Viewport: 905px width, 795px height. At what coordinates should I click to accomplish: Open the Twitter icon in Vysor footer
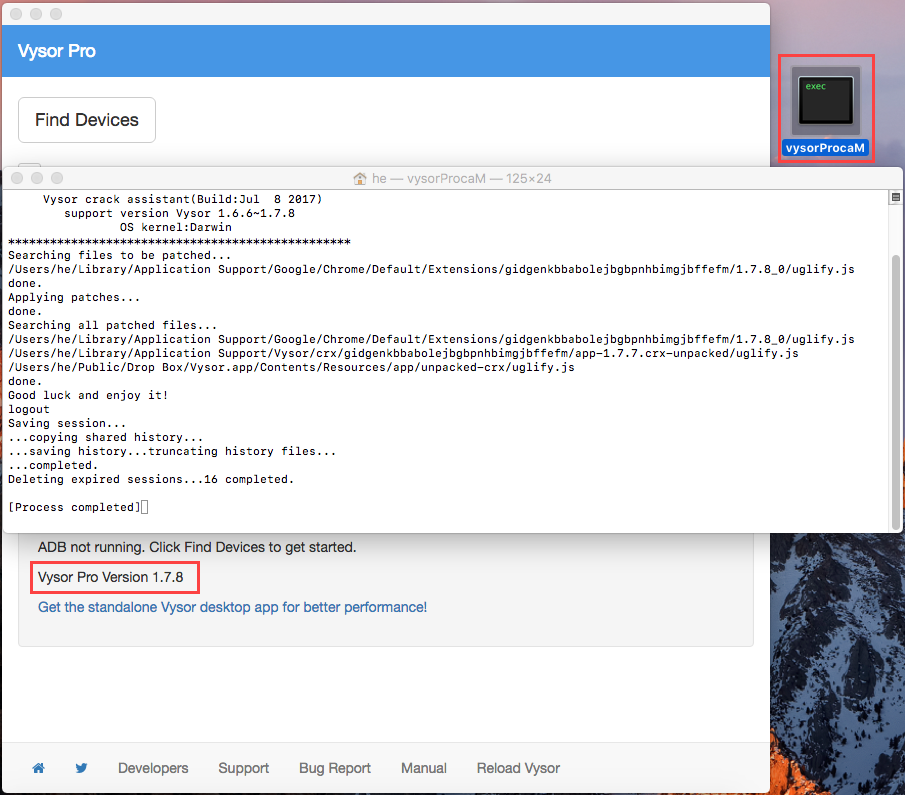coord(81,768)
